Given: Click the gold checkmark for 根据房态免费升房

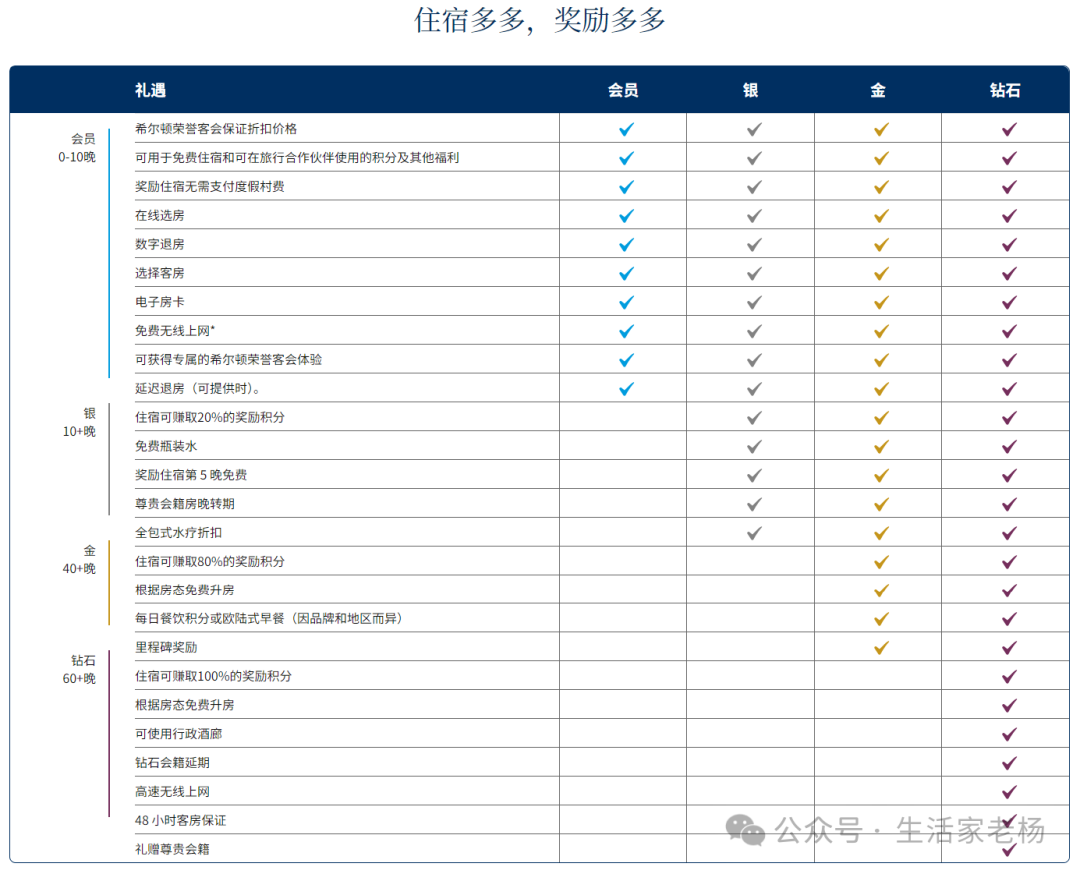Looking at the screenshot, I should pyautogui.click(x=879, y=590).
